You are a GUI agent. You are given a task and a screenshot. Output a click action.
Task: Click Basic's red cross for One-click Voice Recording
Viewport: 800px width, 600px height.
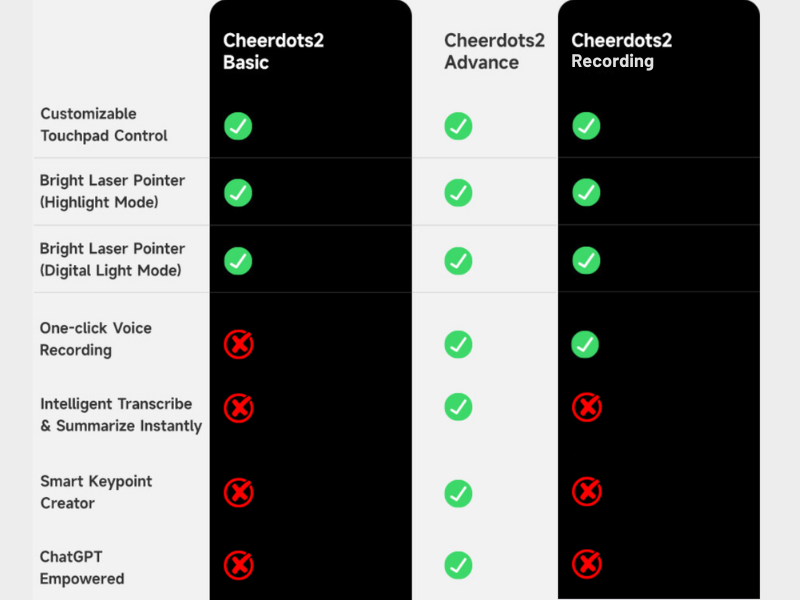(x=238, y=345)
